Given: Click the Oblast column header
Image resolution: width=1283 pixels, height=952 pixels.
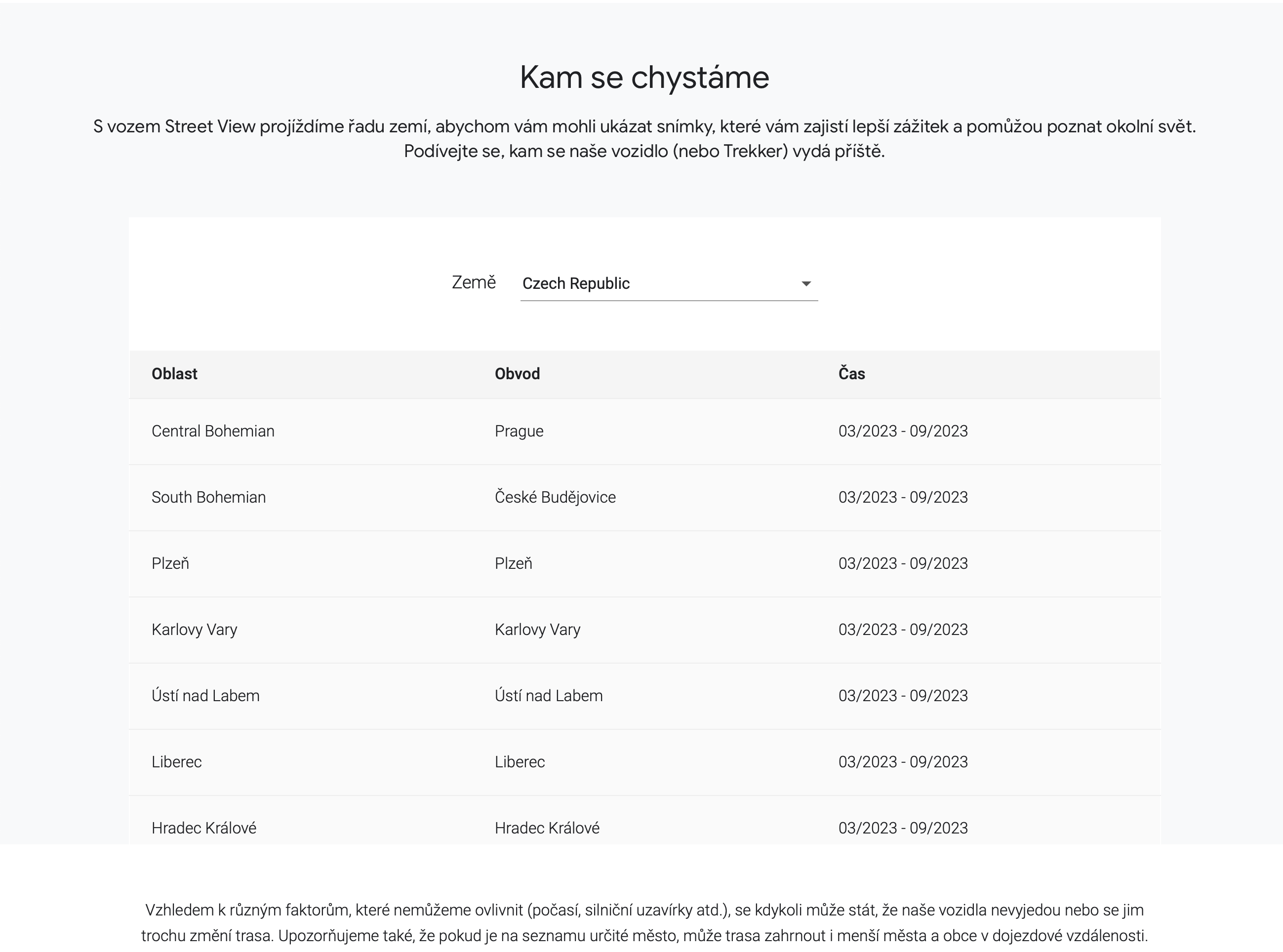Looking at the screenshot, I should pos(174,374).
